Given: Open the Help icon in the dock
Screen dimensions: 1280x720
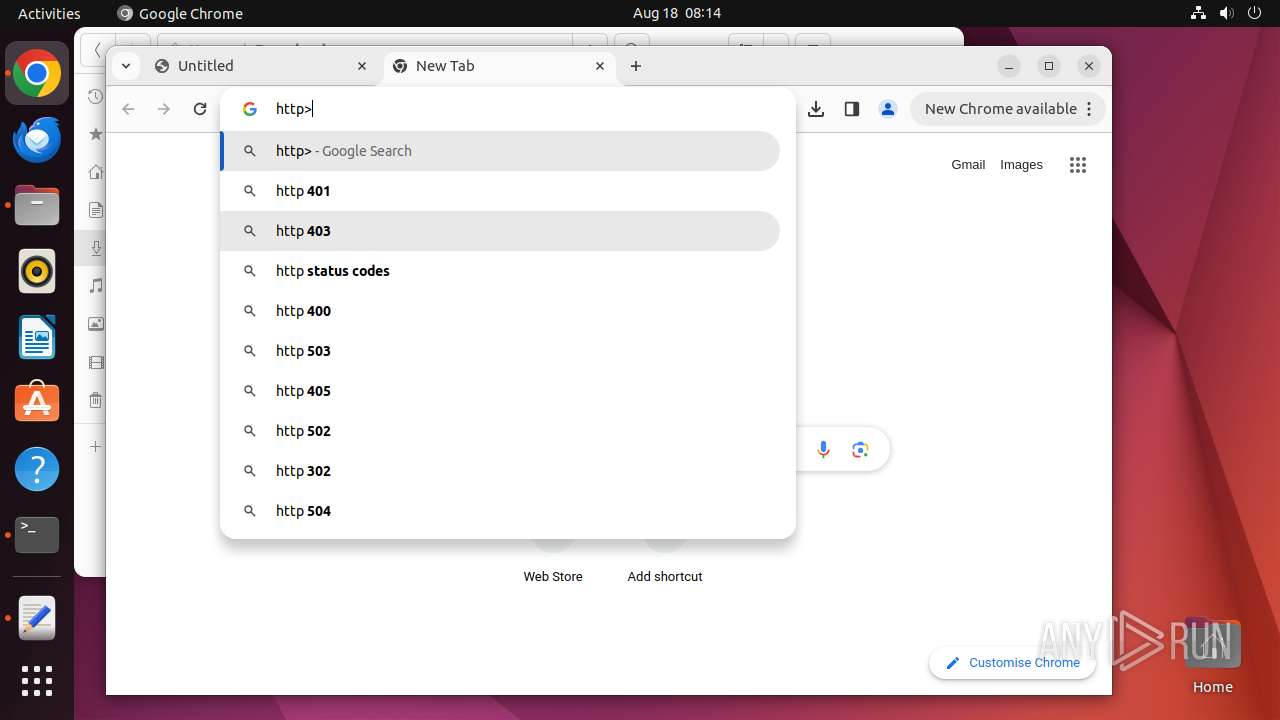Looking at the screenshot, I should point(37,469).
